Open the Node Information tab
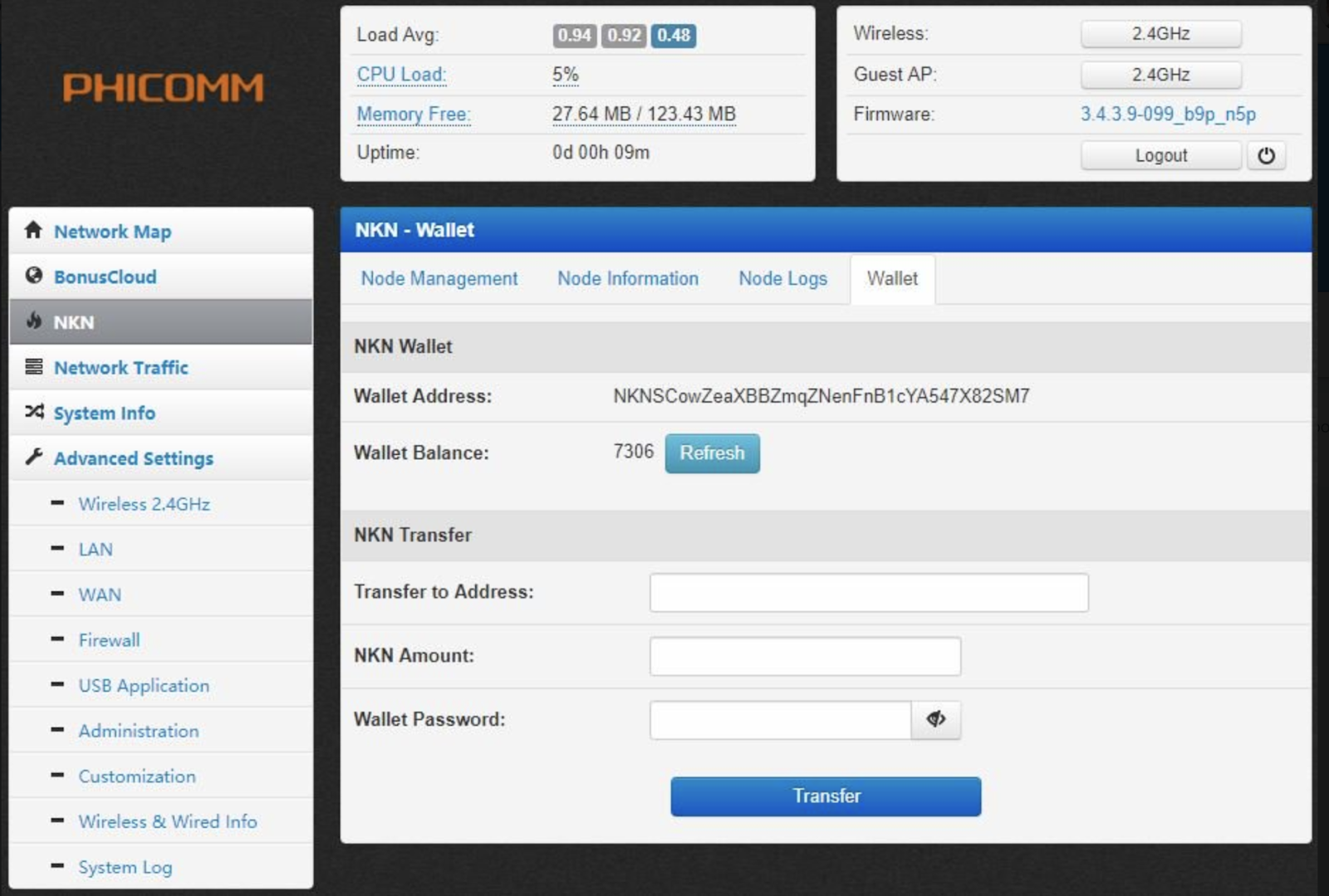Screen dimensions: 1329x896 [x=628, y=279]
